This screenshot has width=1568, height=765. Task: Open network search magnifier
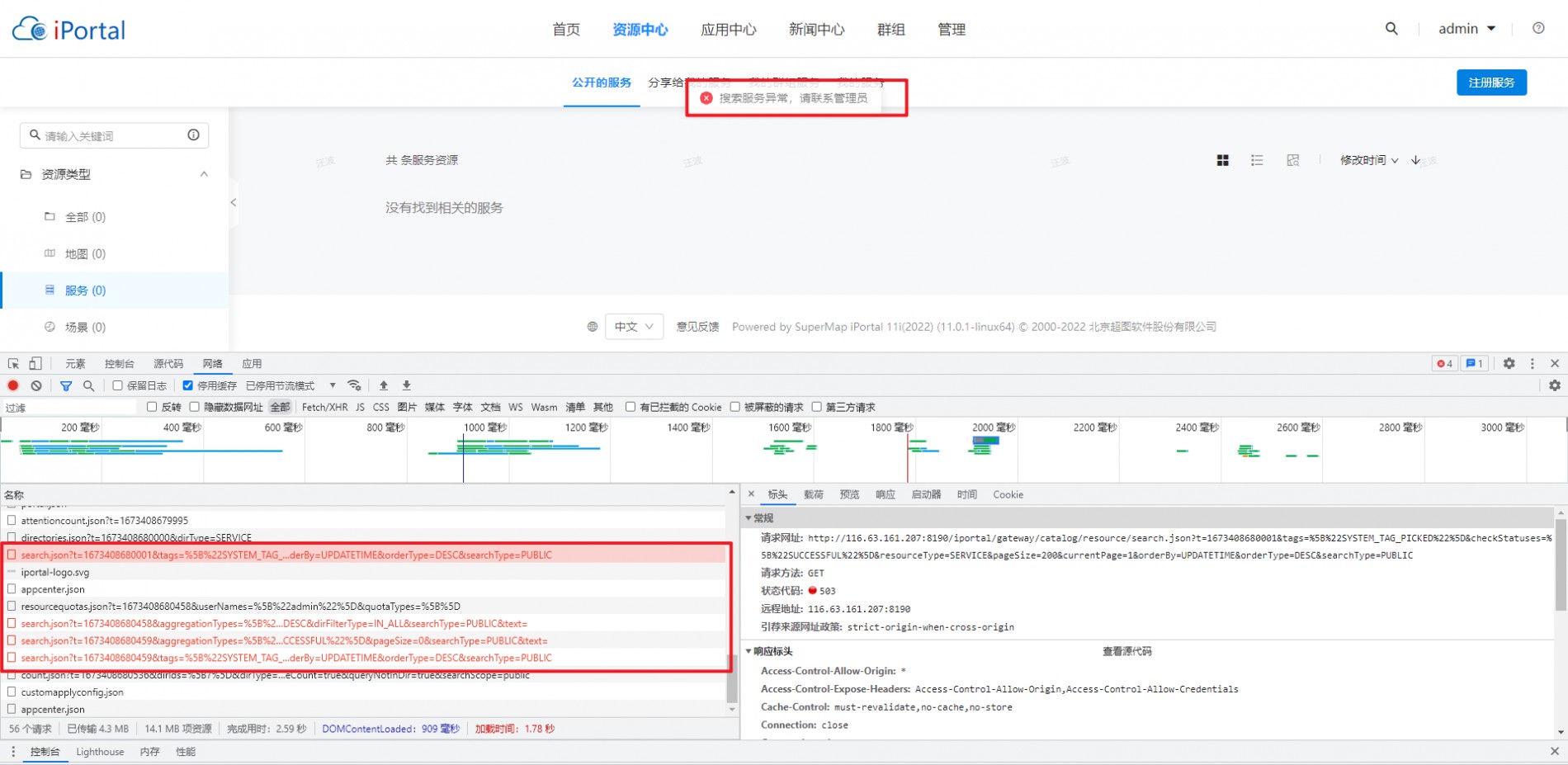point(88,385)
